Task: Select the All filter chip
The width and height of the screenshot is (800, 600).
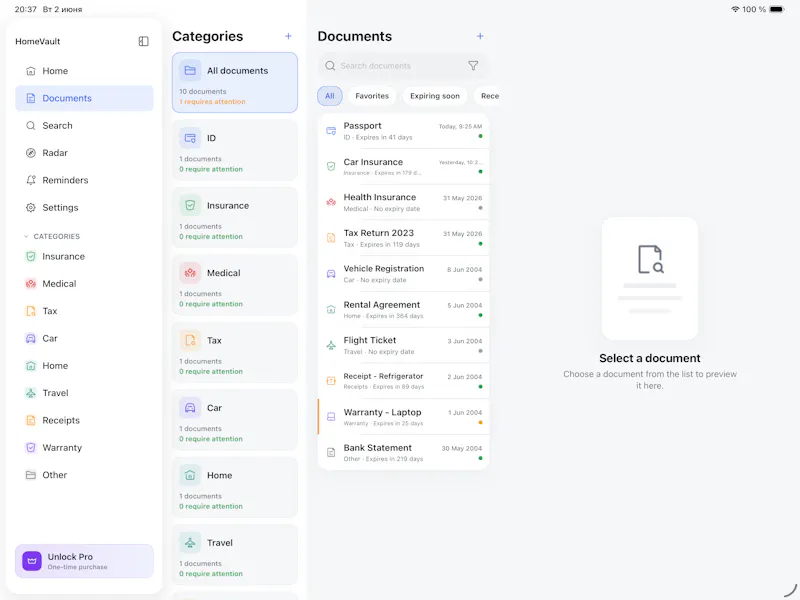Action: point(330,96)
